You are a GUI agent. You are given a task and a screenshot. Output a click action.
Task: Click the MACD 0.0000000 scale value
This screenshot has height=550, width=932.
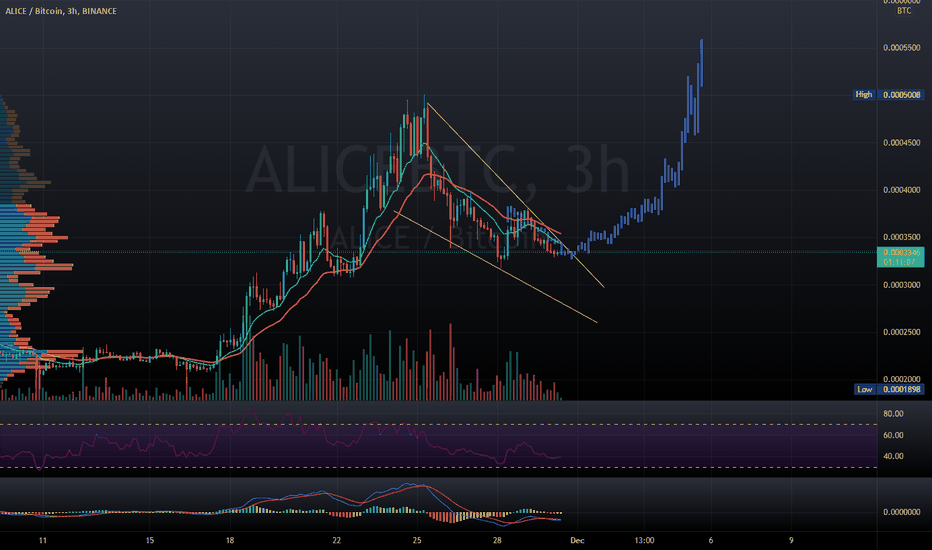[x=902, y=511]
